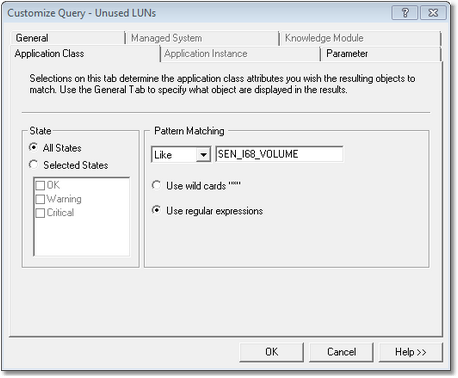Tick the Critical state checkbox
458x378 pixels.
point(40,213)
